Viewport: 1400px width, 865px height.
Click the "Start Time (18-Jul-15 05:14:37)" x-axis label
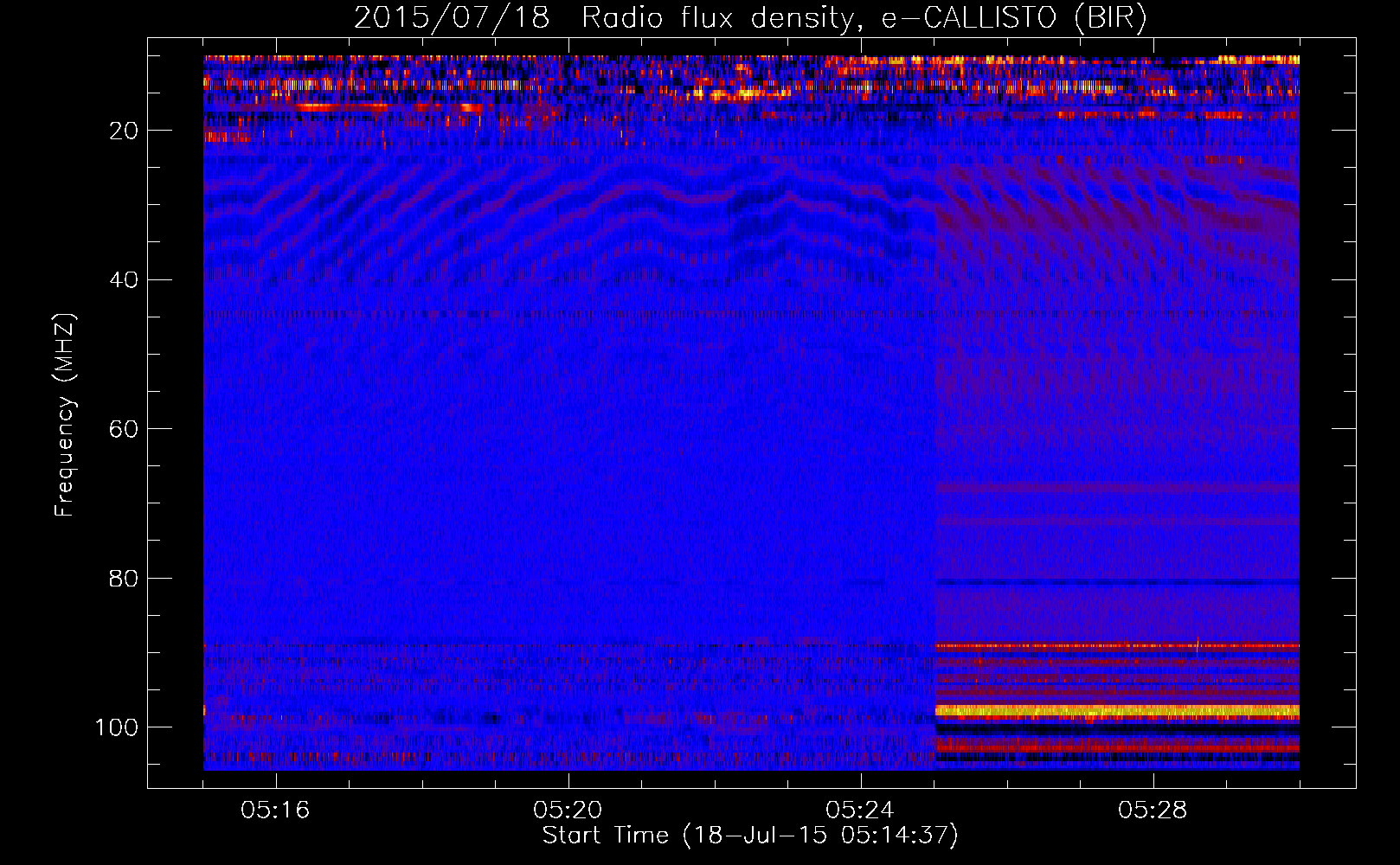coord(750,836)
